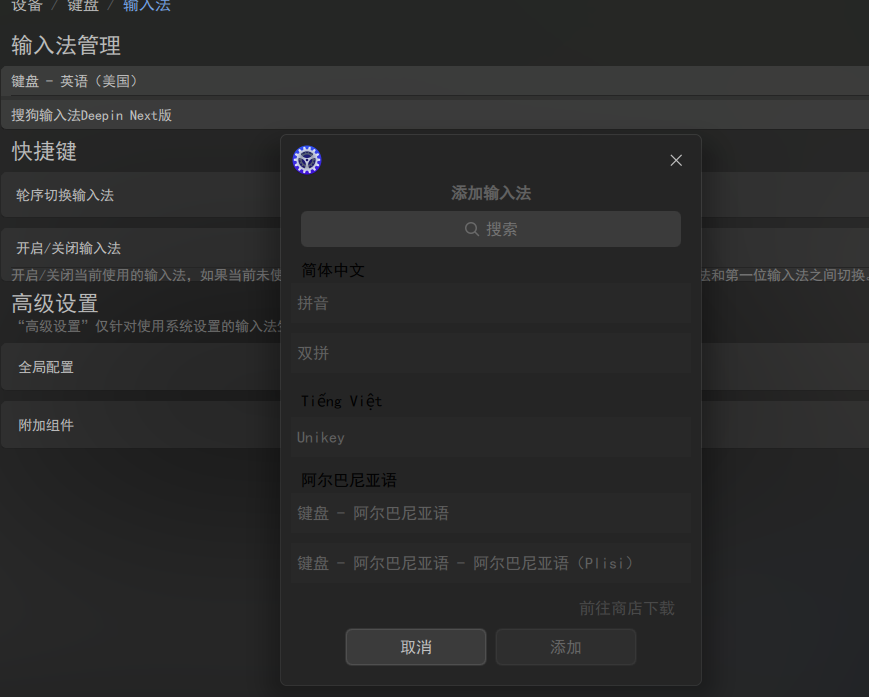The height and width of the screenshot is (697, 869).
Task: Click the 添加 button
Action: [565, 647]
